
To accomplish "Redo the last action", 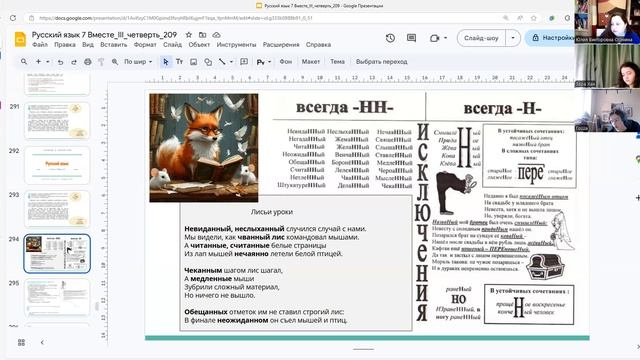I will pyautogui.click(x=74, y=62).
